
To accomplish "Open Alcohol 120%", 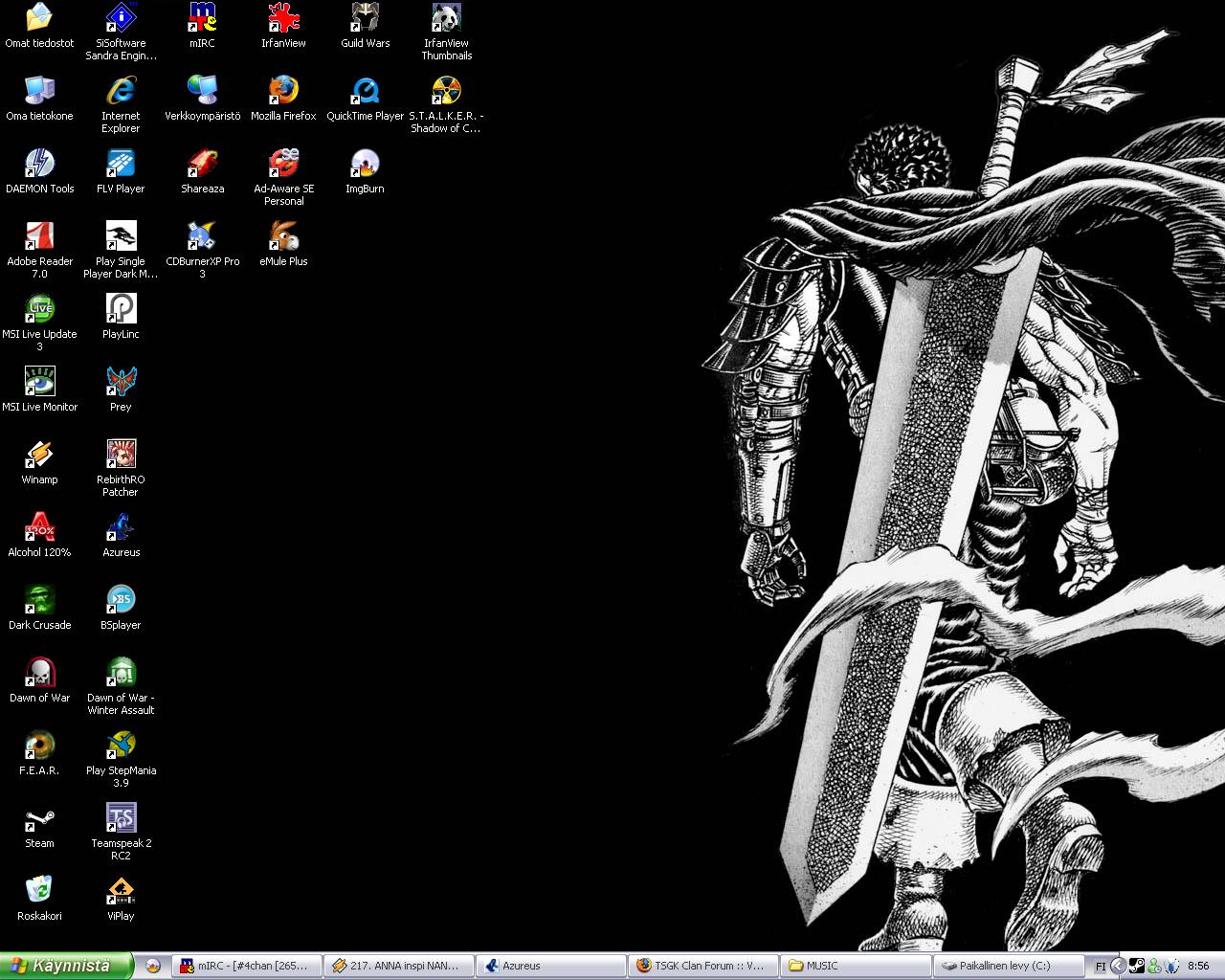I will tap(39, 524).
